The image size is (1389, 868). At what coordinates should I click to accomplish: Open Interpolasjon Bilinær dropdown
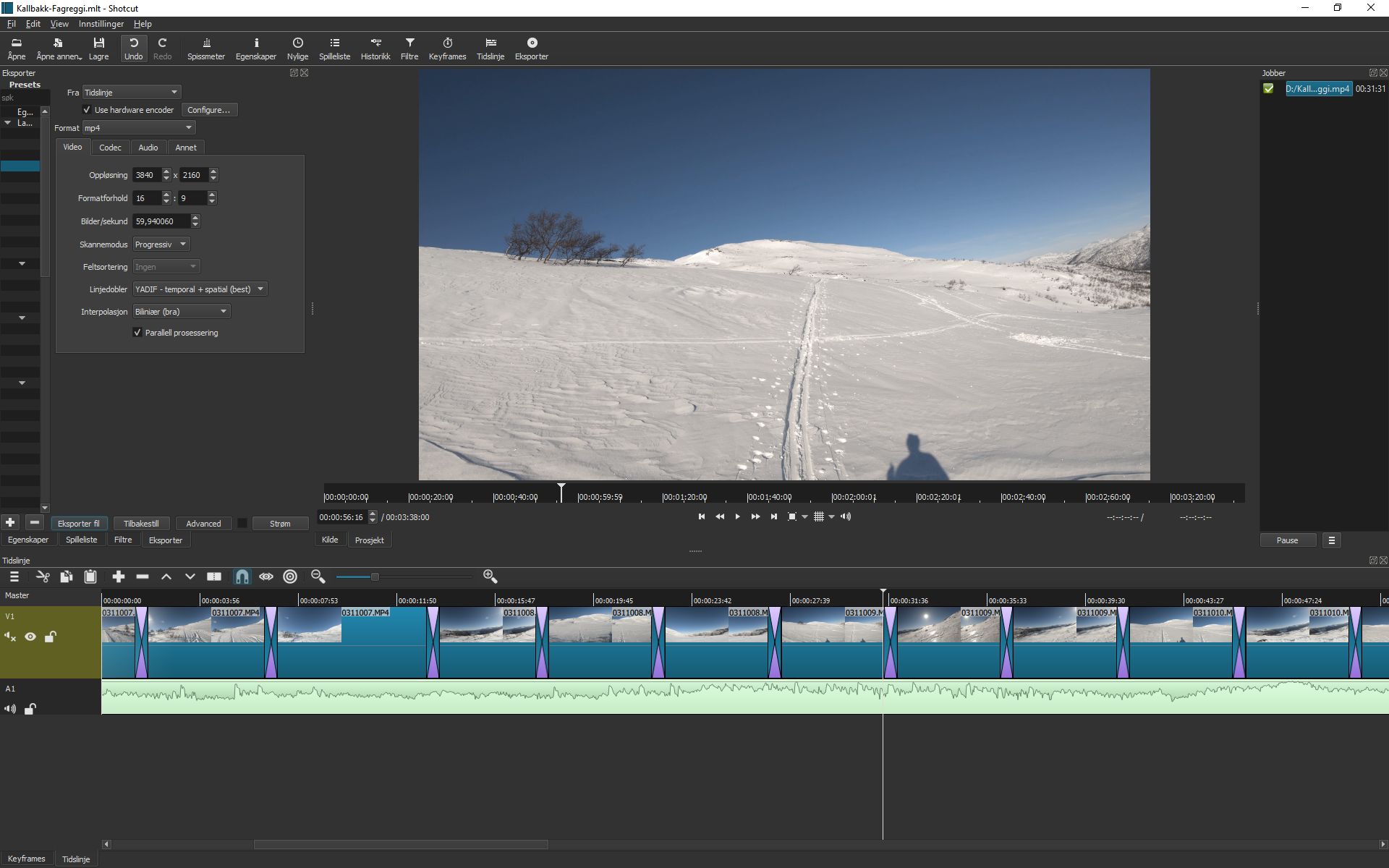point(181,312)
